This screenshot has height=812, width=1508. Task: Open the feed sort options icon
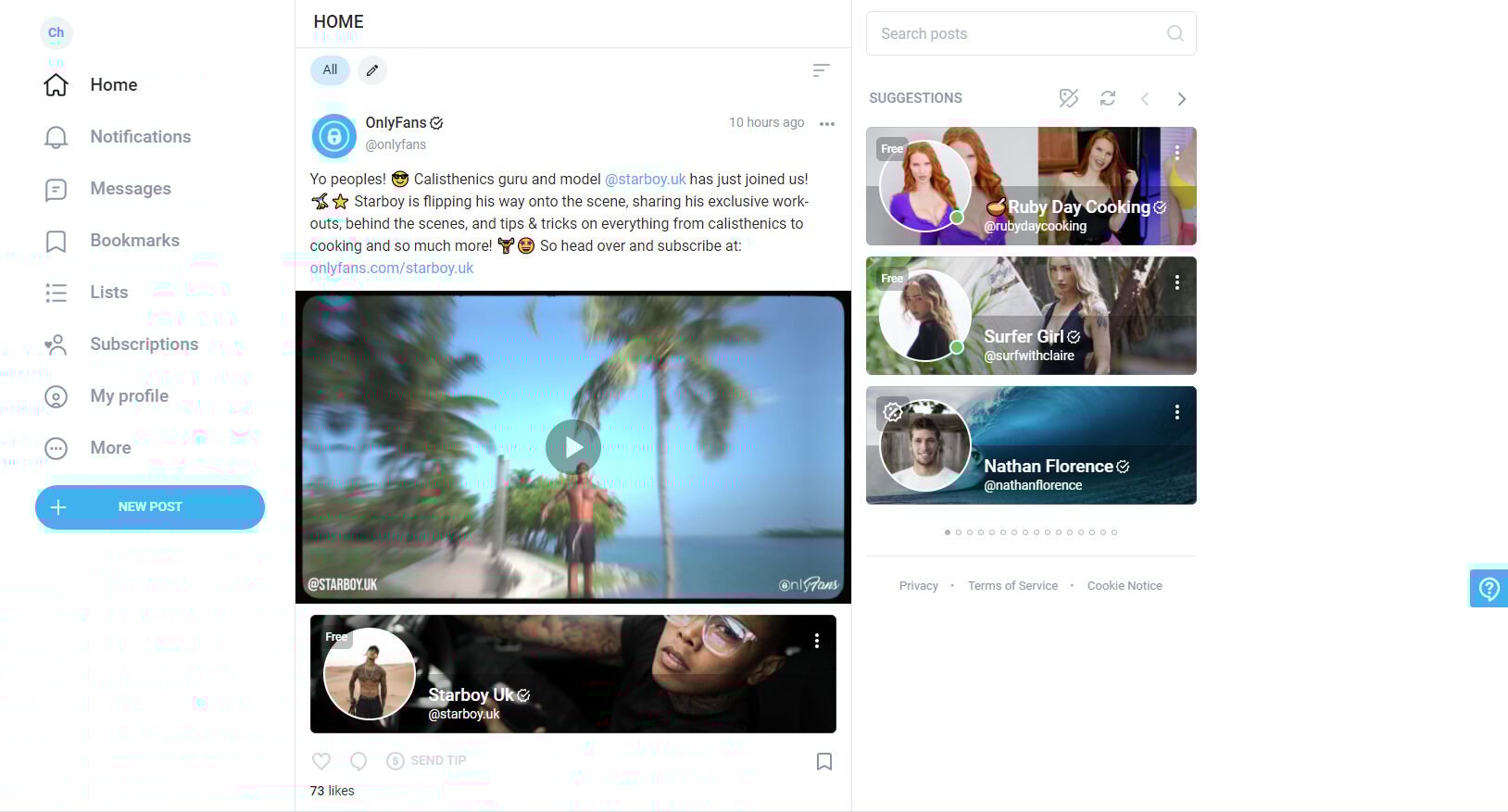coord(821,70)
